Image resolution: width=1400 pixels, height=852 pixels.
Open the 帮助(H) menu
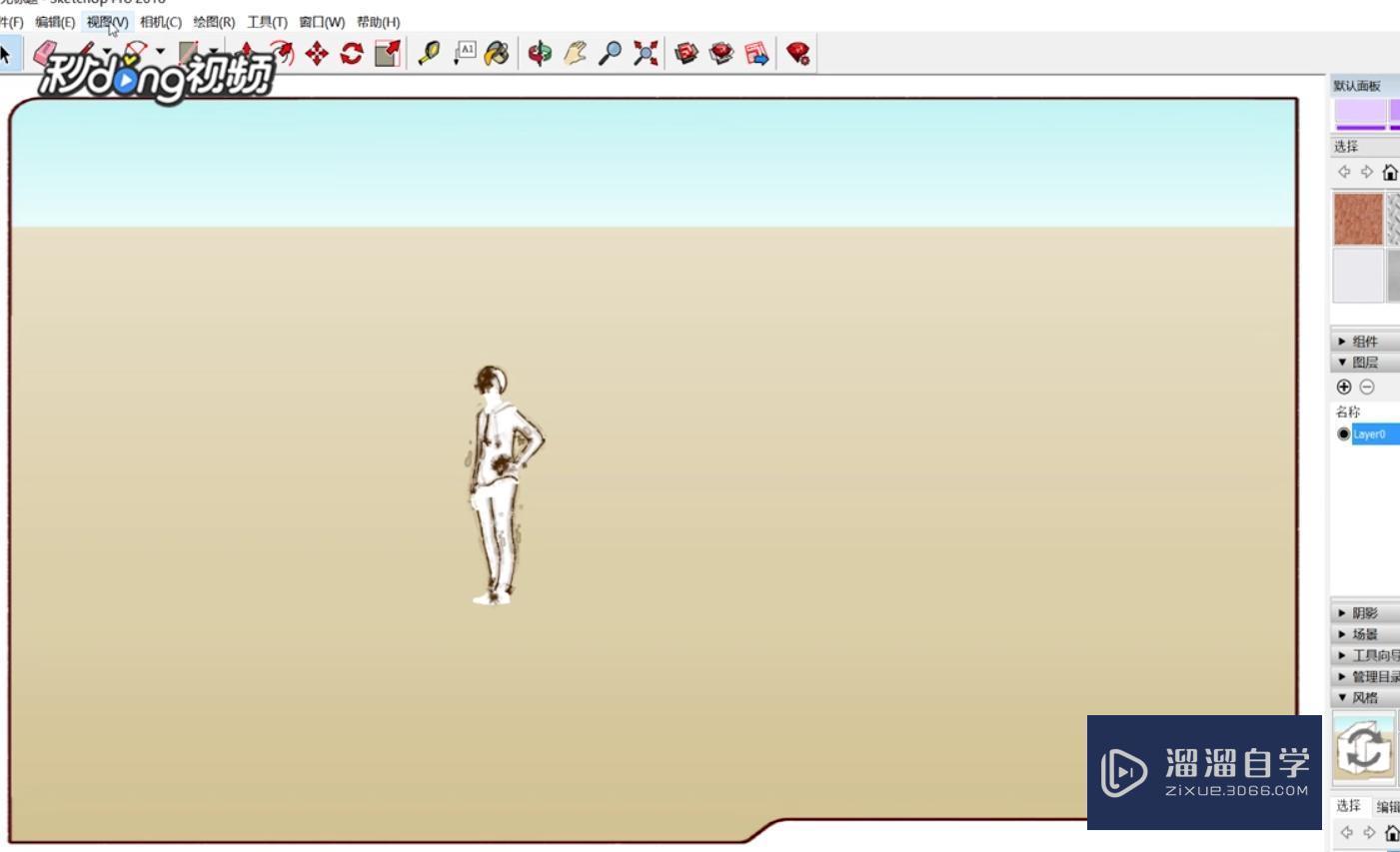pos(378,22)
